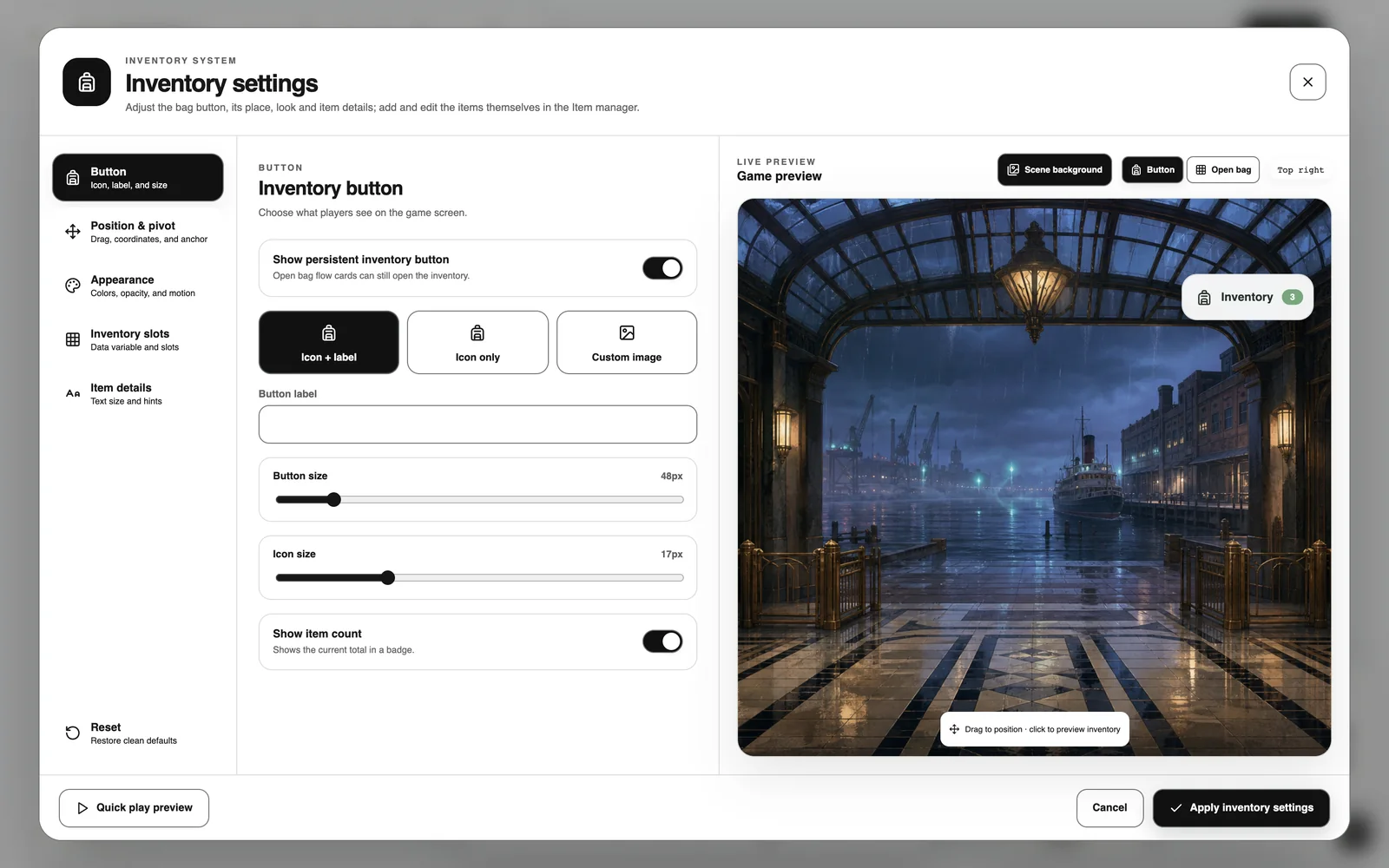
Task: Click the Icon size slider handle
Action: (388, 578)
